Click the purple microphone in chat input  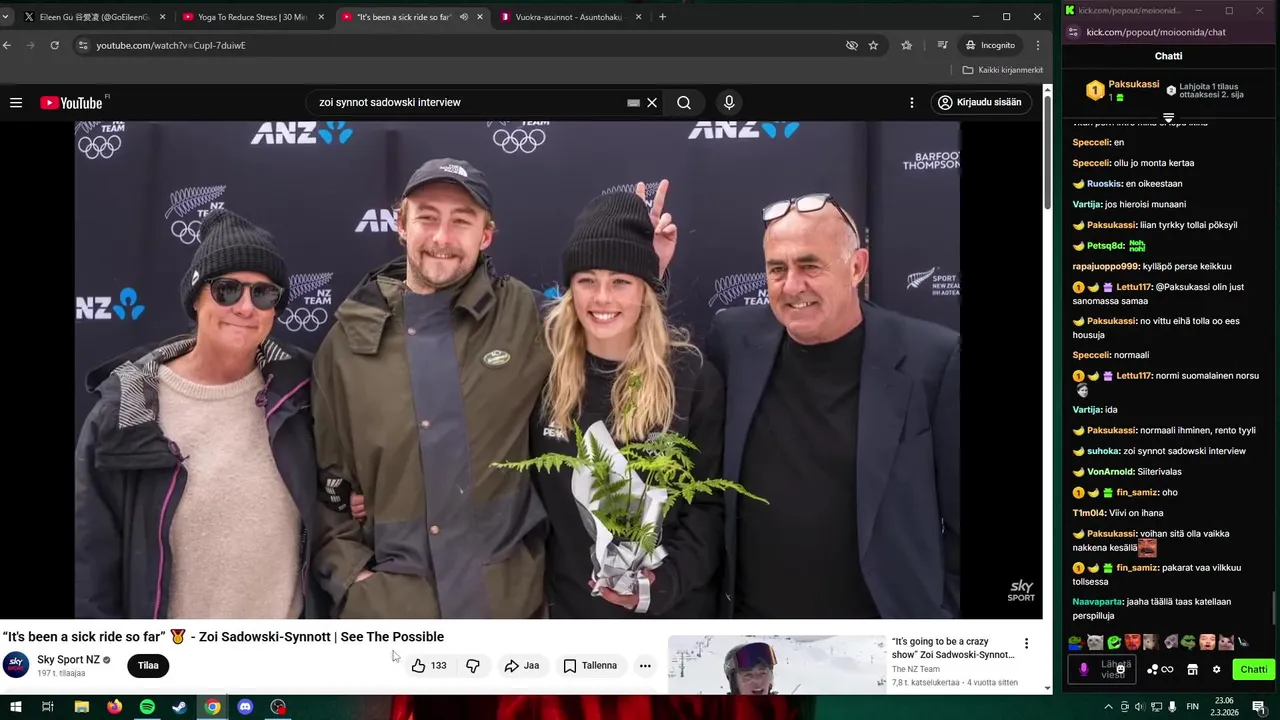click(1083, 669)
